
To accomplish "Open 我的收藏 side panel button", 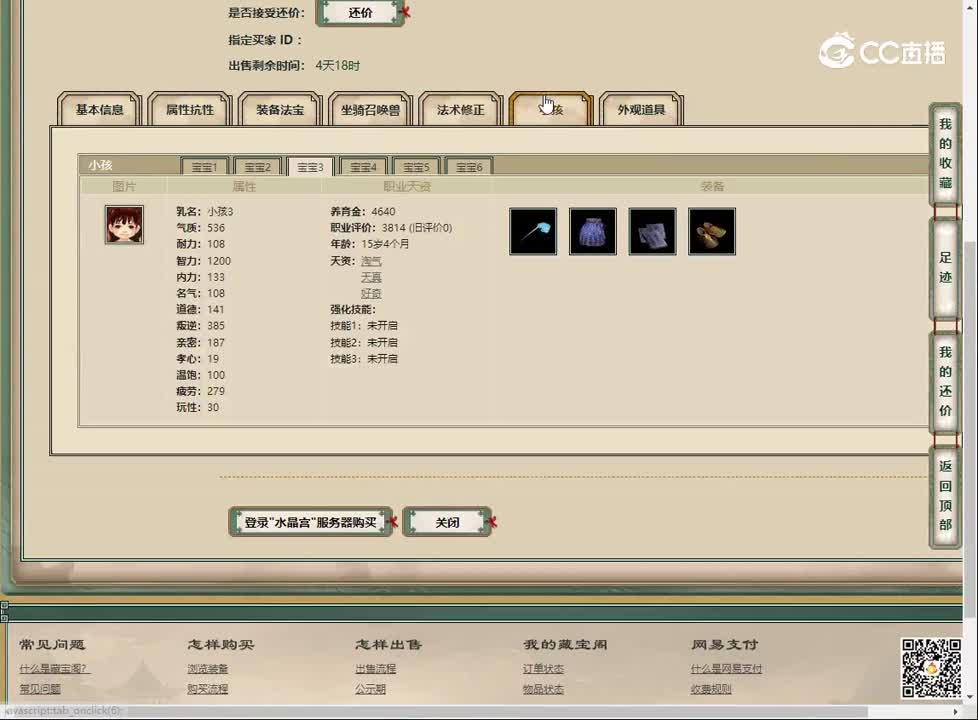I will [945, 153].
